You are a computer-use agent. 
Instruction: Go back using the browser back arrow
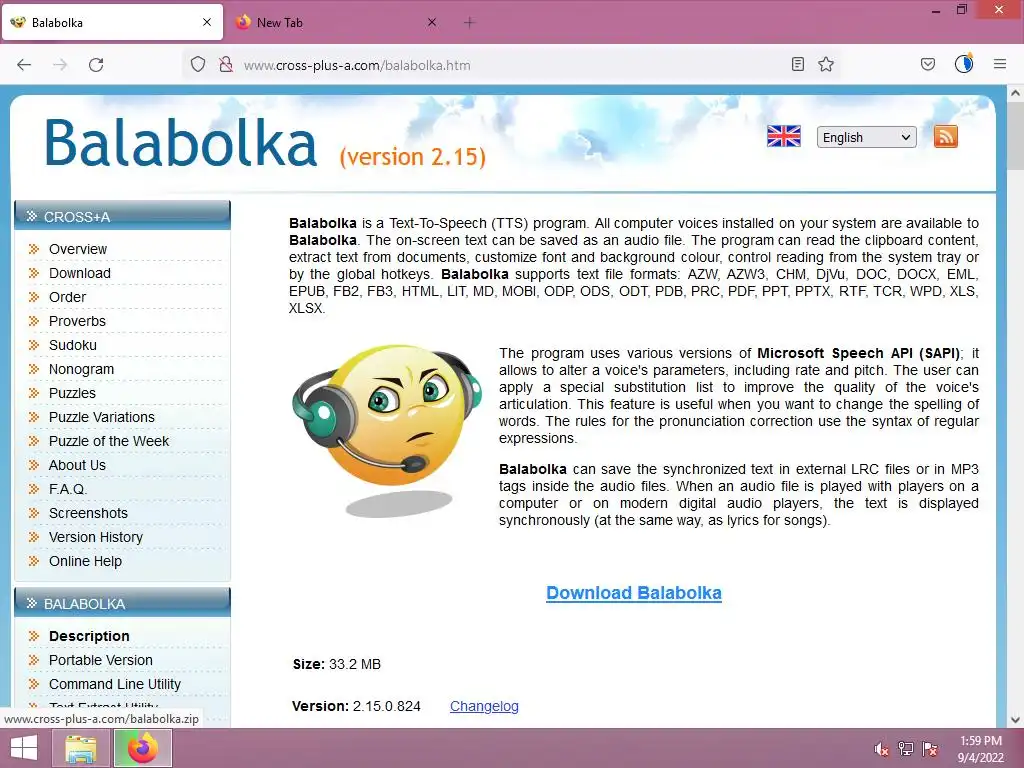click(x=24, y=65)
